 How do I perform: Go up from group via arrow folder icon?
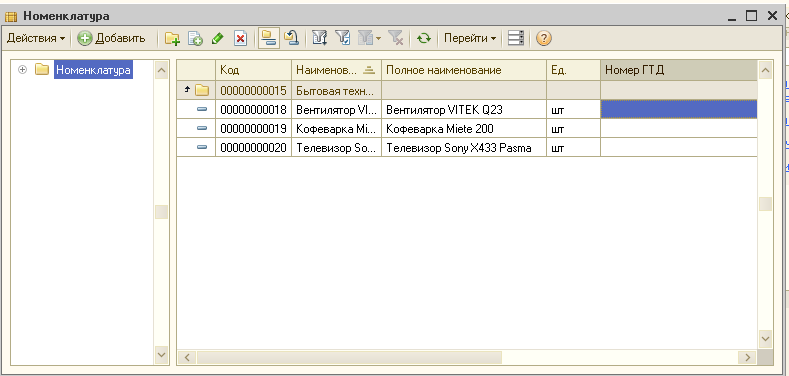196,91
